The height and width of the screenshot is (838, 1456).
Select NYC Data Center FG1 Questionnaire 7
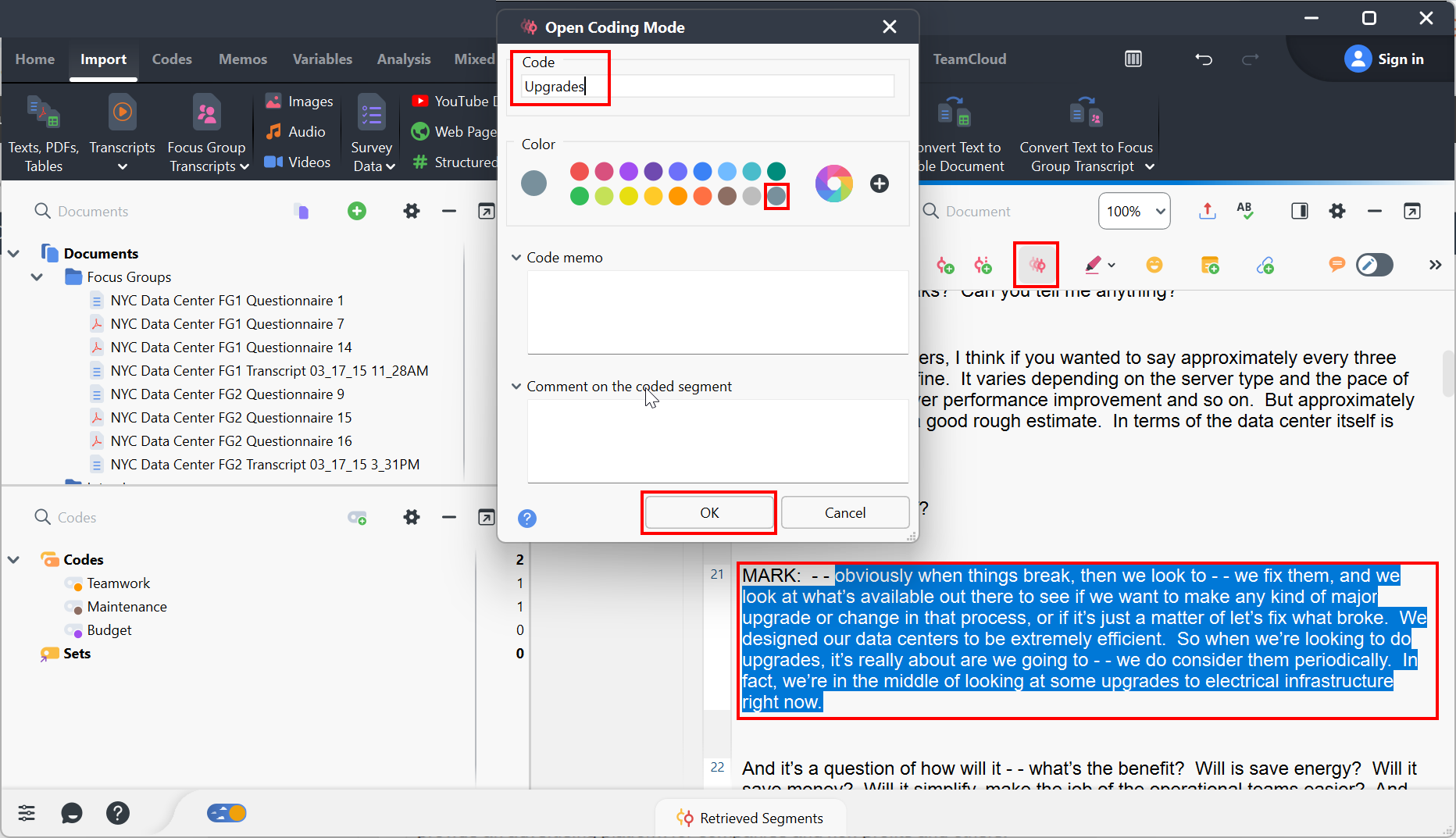click(x=227, y=323)
